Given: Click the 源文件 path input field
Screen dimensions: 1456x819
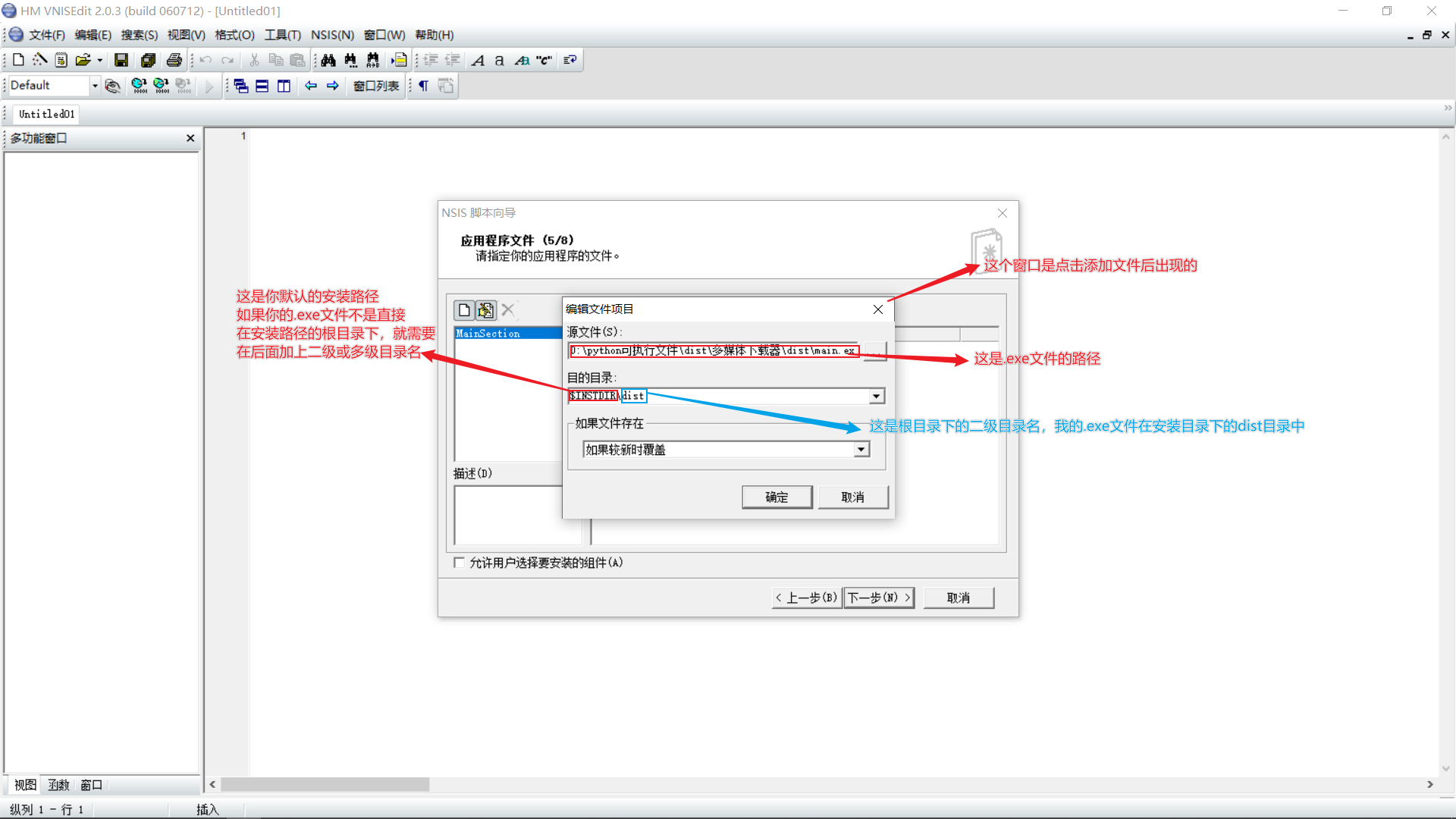Looking at the screenshot, I should point(714,350).
